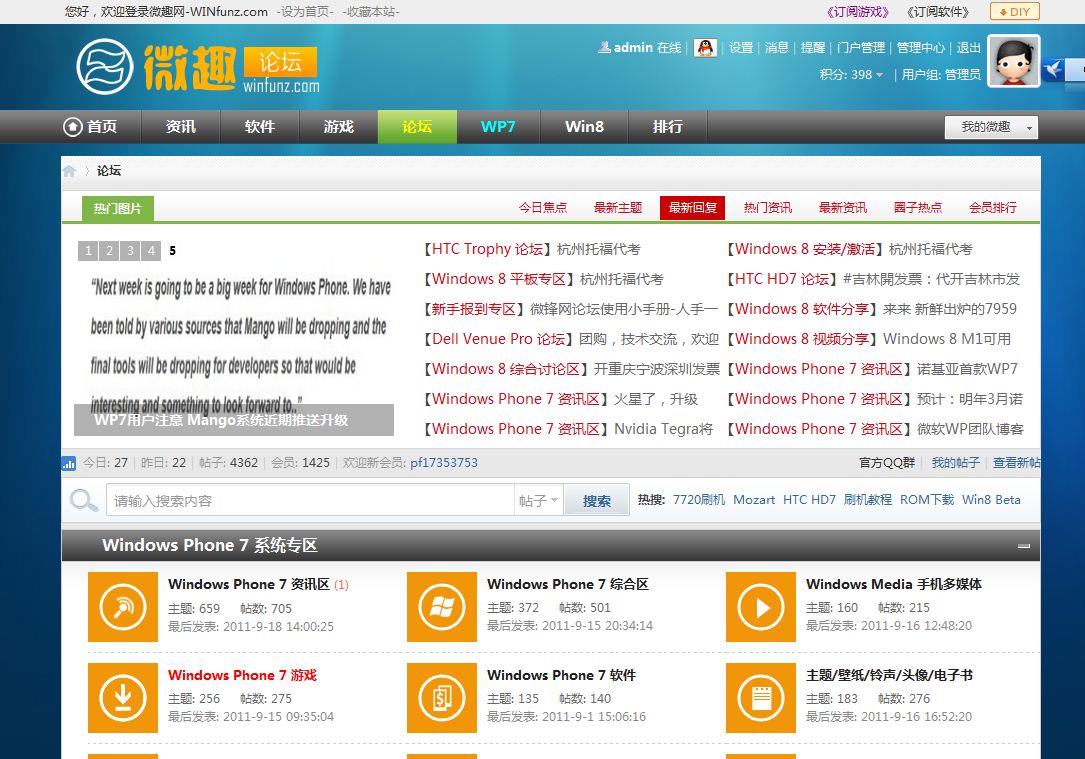Screen dimensions: 1085x759
Task: Click the HTC HD7 hot search link
Action: 809,500
